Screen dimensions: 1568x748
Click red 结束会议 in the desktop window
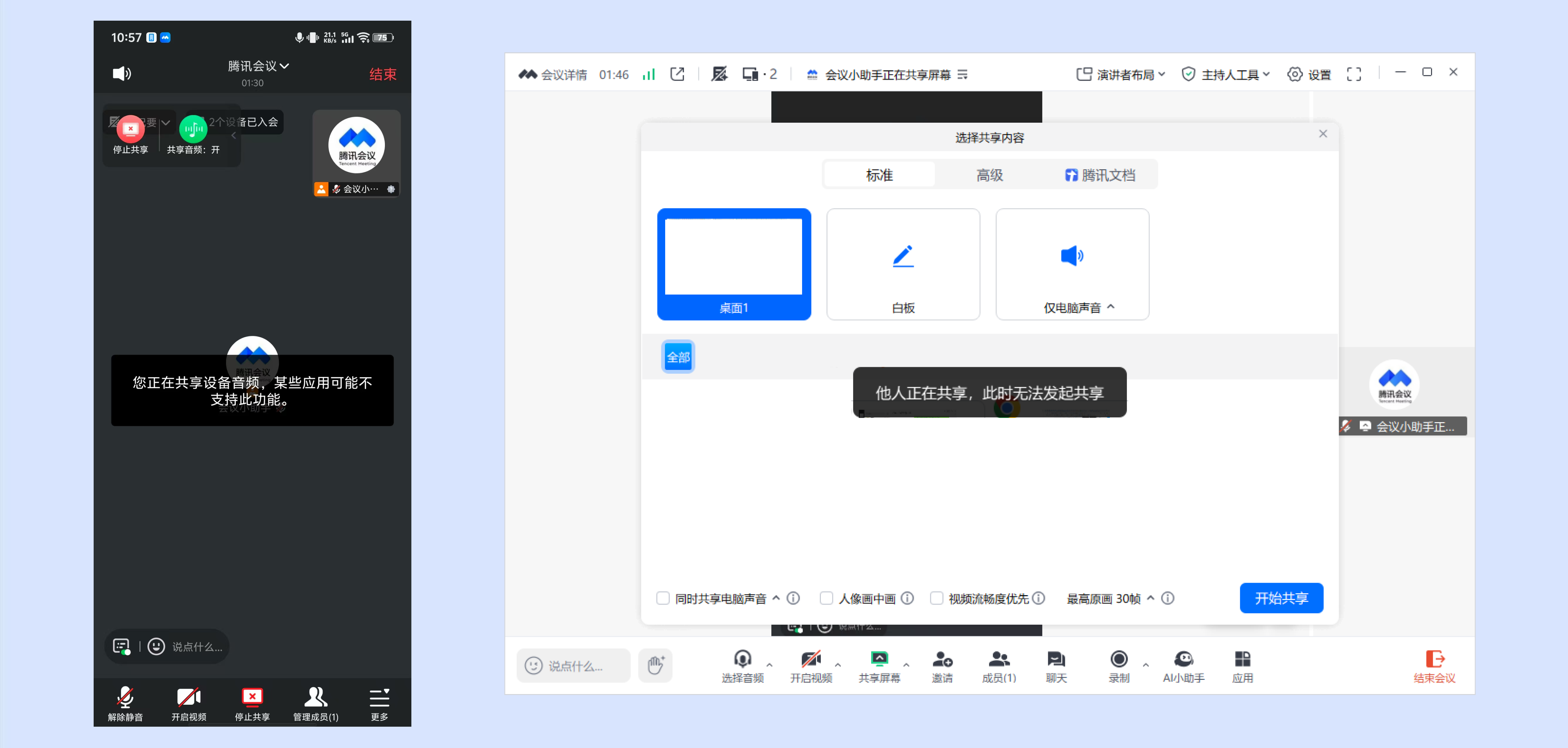tap(1434, 666)
